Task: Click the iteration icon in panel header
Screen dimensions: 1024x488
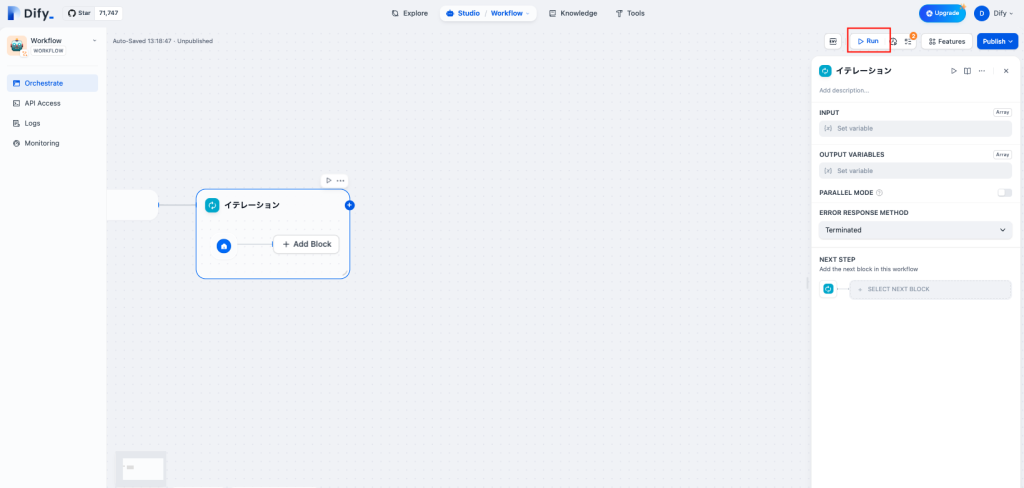Action: click(x=825, y=71)
